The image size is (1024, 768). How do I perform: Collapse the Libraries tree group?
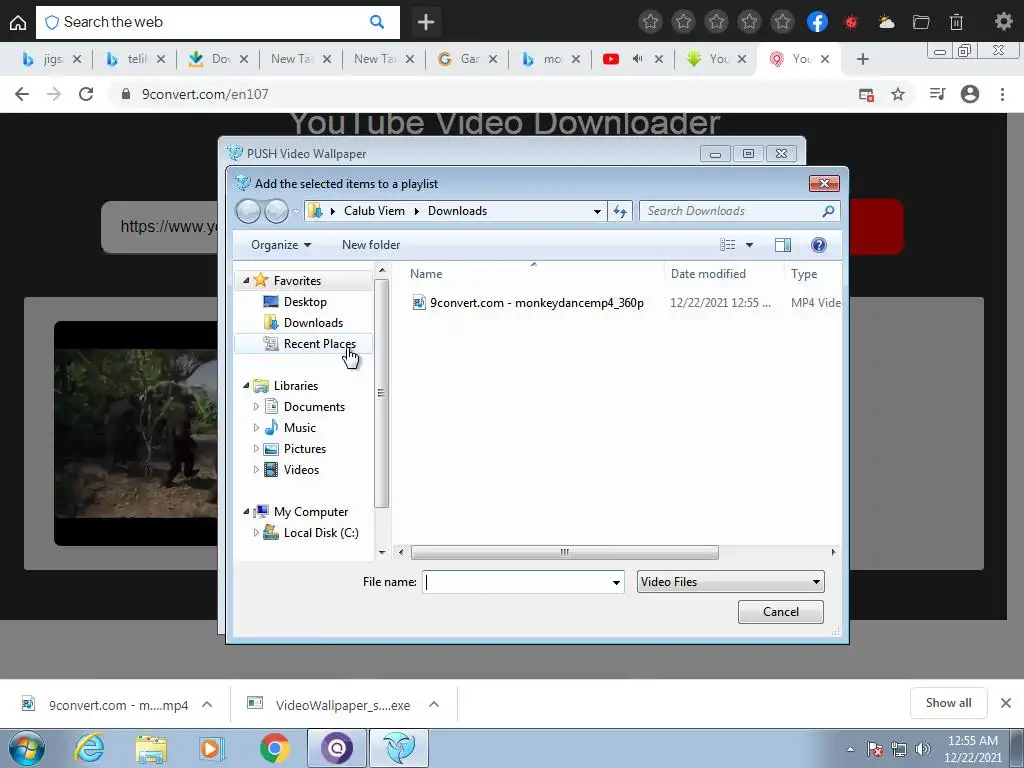point(246,385)
